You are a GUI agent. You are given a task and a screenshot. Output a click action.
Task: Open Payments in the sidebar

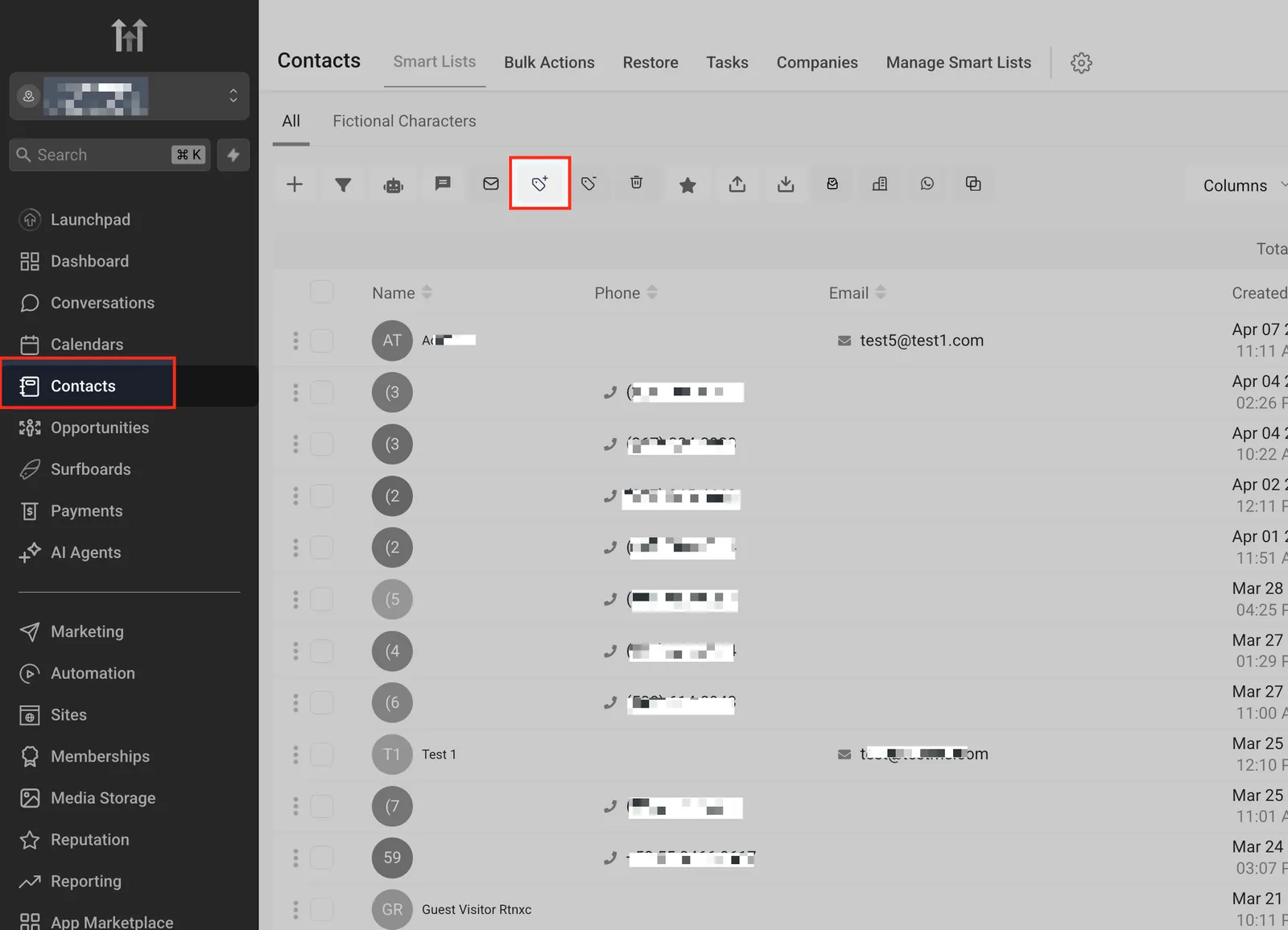(x=86, y=511)
